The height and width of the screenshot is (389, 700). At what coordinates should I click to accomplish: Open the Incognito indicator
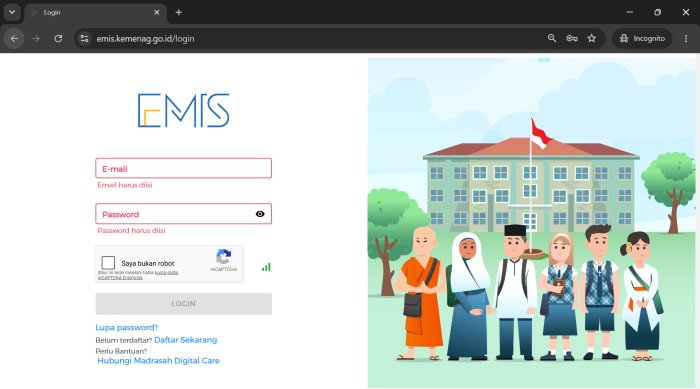point(642,38)
